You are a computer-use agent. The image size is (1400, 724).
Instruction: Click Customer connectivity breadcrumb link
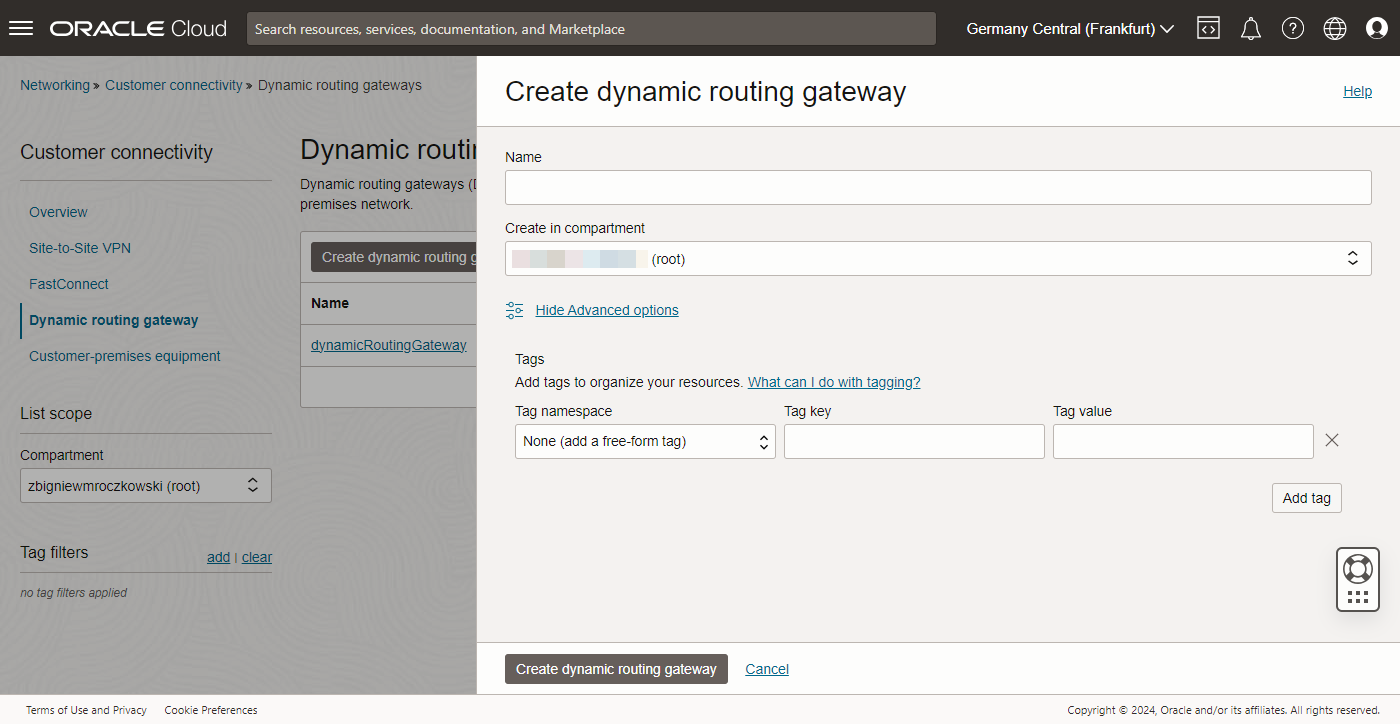coord(174,85)
